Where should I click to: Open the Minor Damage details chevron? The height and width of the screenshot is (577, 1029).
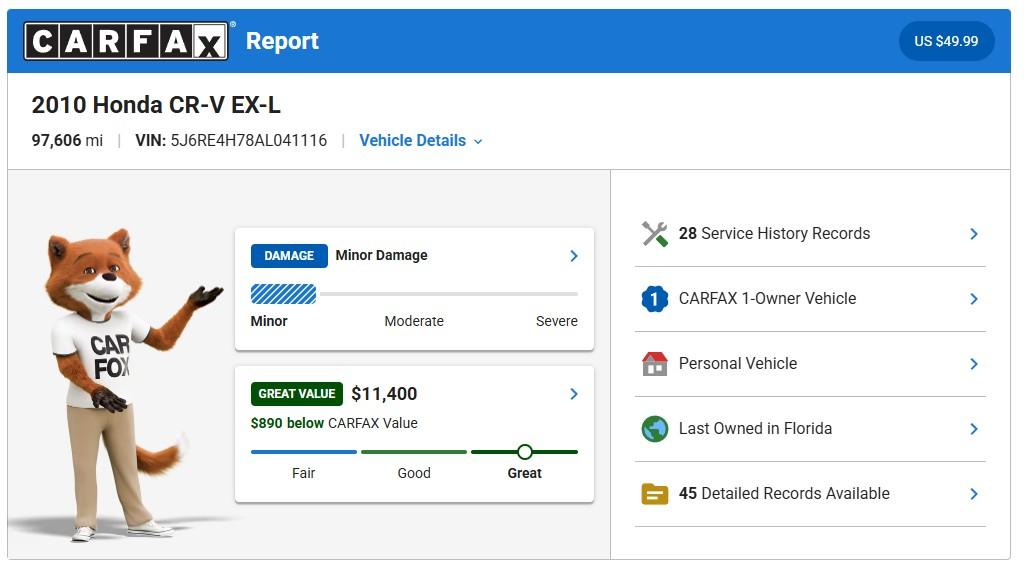coord(574,256)
